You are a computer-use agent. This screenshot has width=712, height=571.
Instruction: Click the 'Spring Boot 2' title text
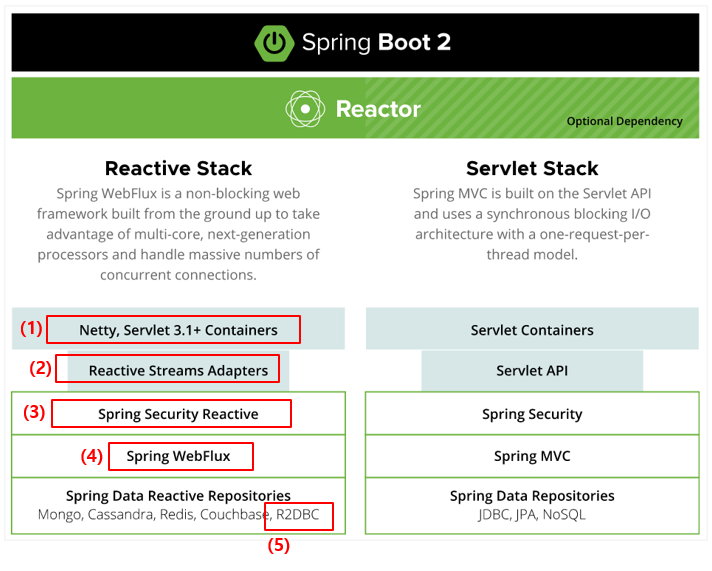pos(376,43)
